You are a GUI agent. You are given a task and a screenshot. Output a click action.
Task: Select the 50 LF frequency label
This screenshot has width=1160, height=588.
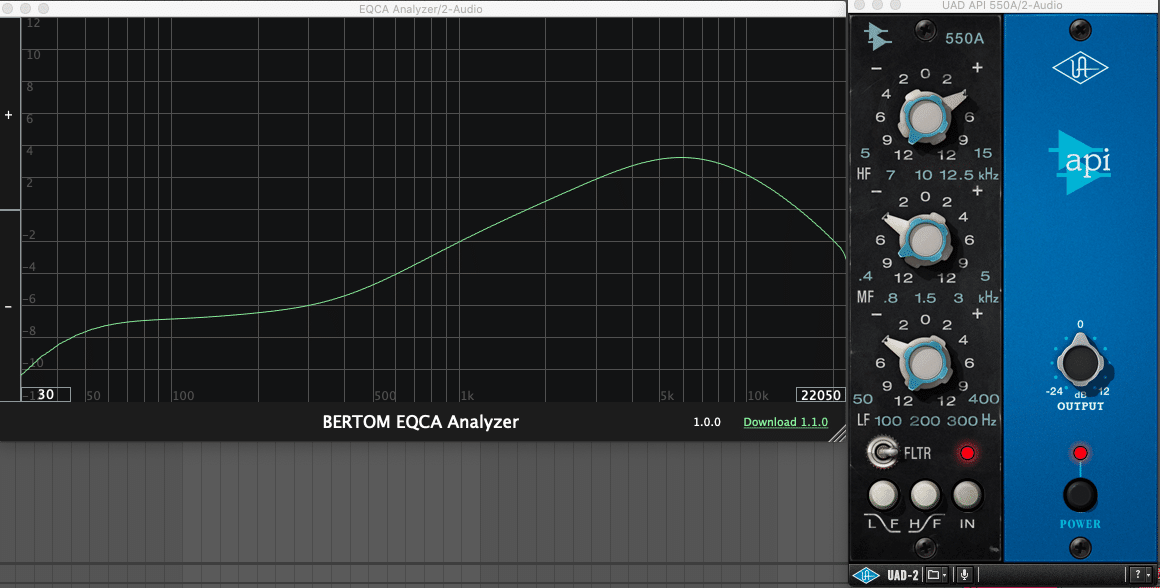click(x=863, y=399)
